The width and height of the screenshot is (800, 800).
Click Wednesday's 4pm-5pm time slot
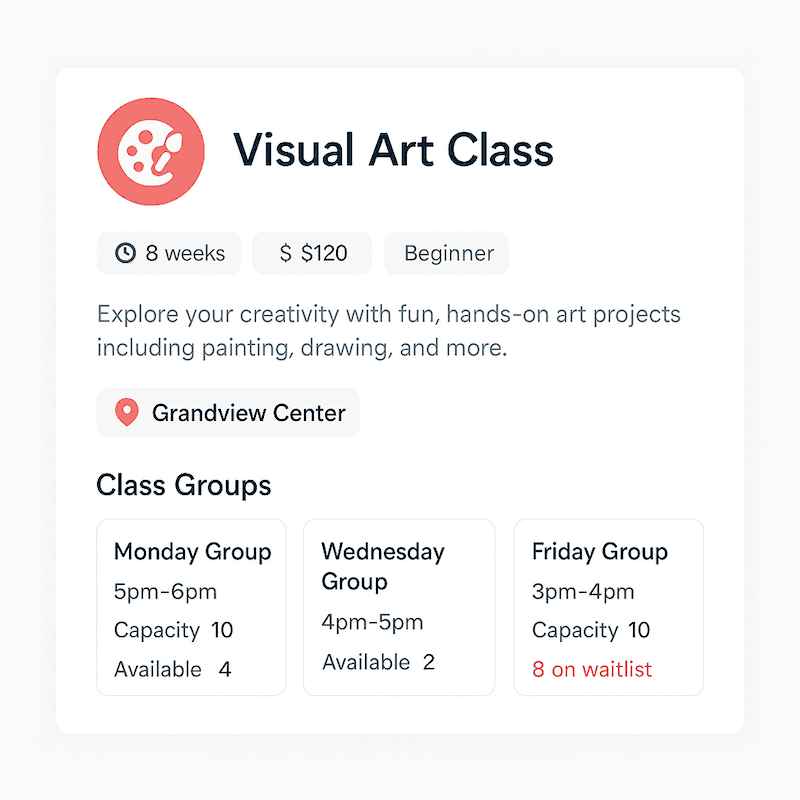point(372,622)
